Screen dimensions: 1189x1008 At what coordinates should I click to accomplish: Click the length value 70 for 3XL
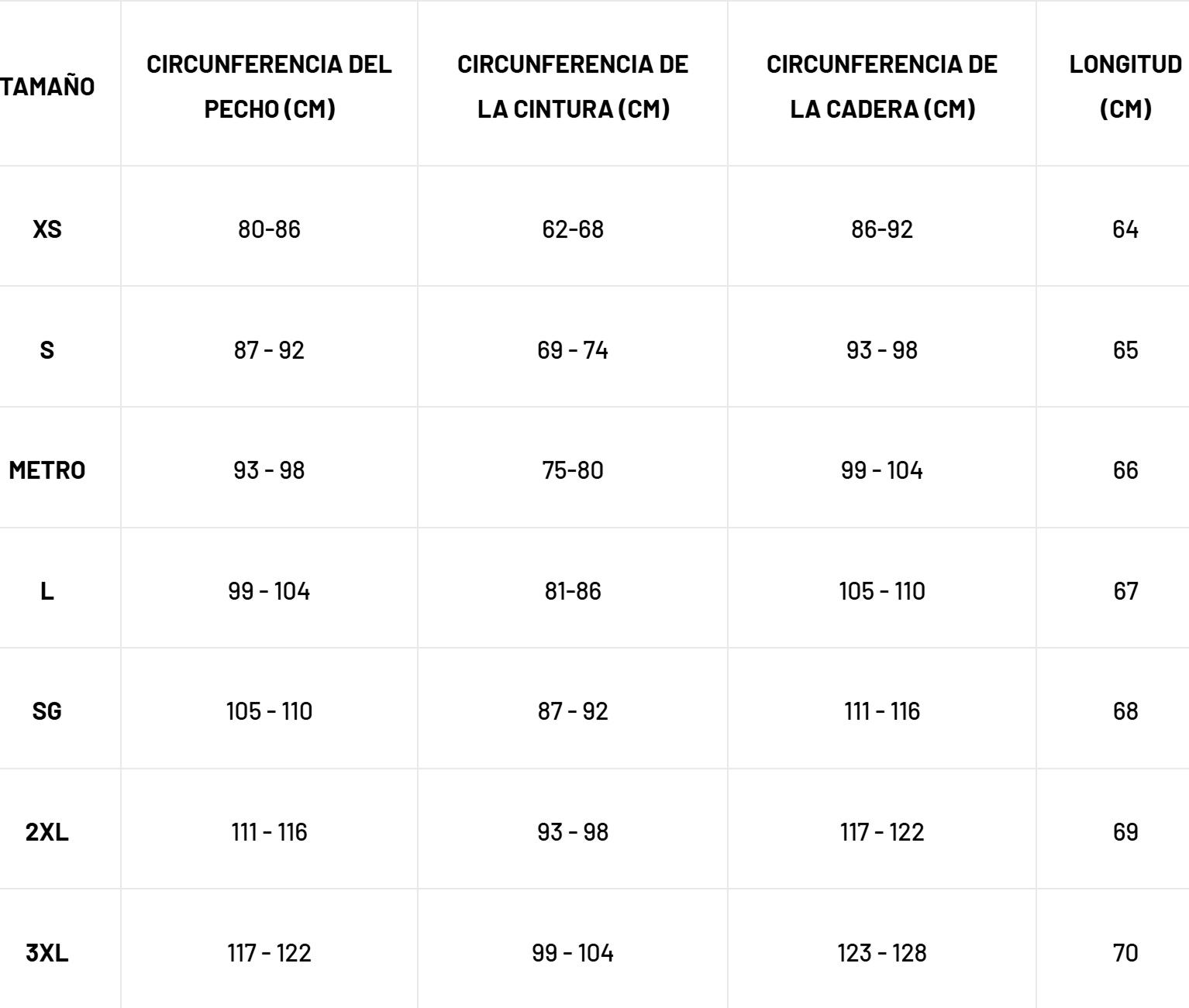(x=1125, y=953)
